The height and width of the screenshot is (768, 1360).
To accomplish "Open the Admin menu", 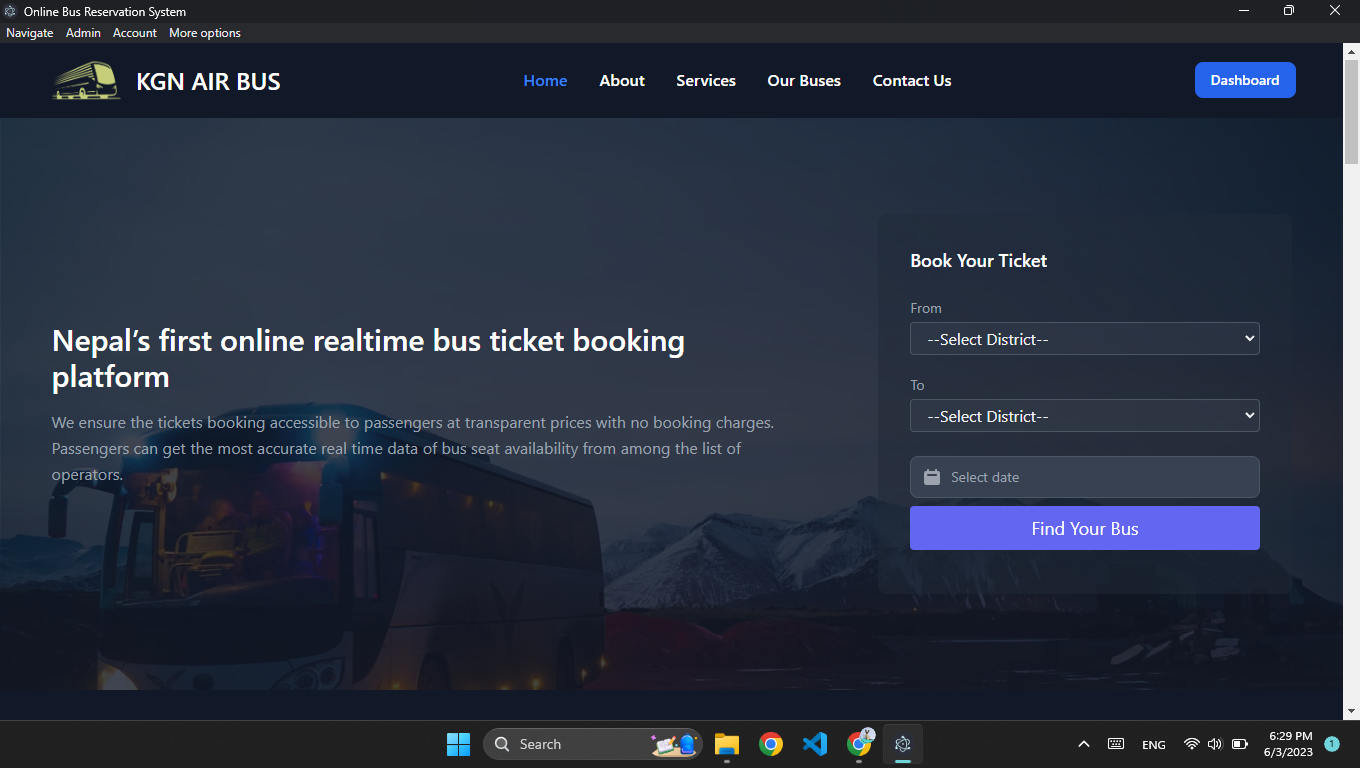I will tap(83, 32).
